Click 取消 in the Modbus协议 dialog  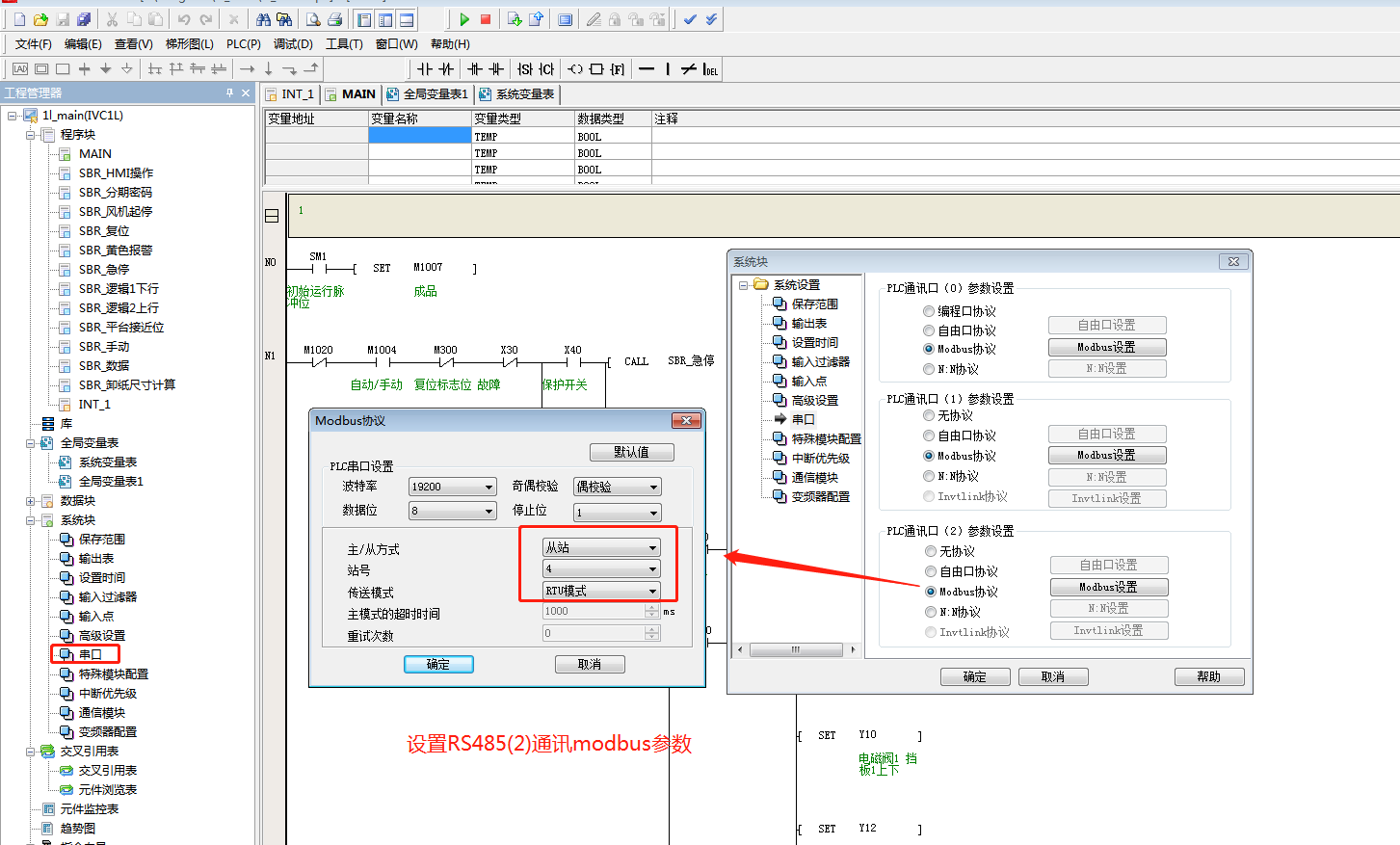[x=590, y=664]
